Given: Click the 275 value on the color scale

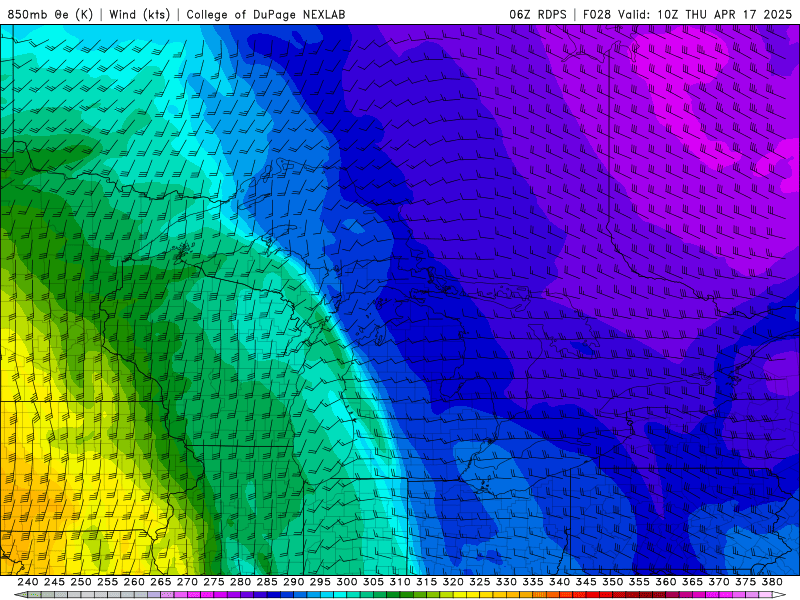Looking at the screenshot, I should click(214, 582).
